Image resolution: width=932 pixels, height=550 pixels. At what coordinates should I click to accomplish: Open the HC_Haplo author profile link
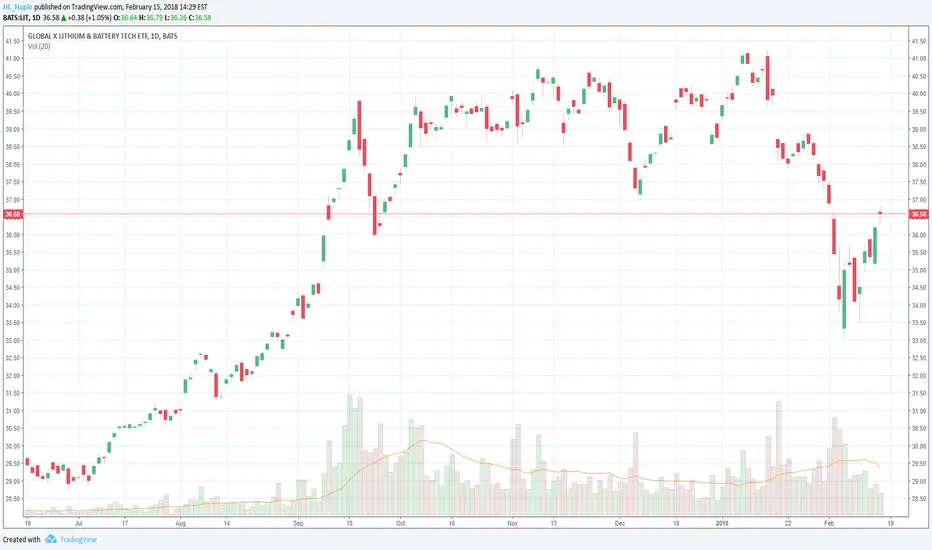(18, 7)
